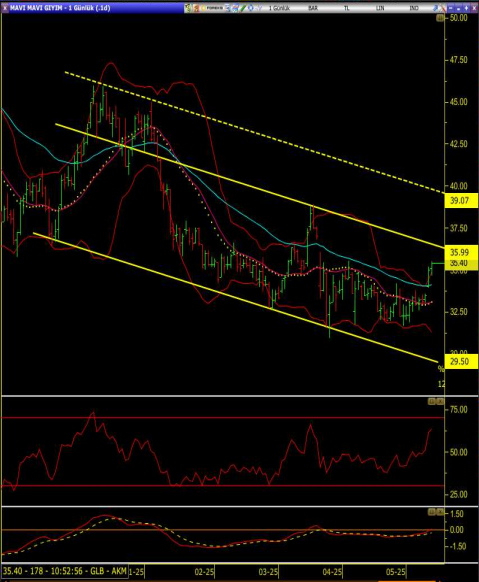Click the window system icon left of the title
Screen dimensions: 479x582
point(5,7)
